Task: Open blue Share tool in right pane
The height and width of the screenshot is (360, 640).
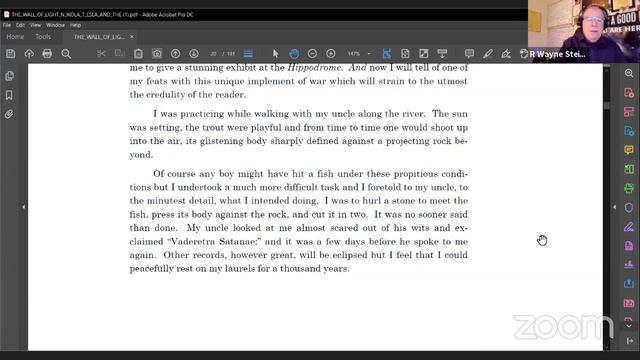Action: 629,284
